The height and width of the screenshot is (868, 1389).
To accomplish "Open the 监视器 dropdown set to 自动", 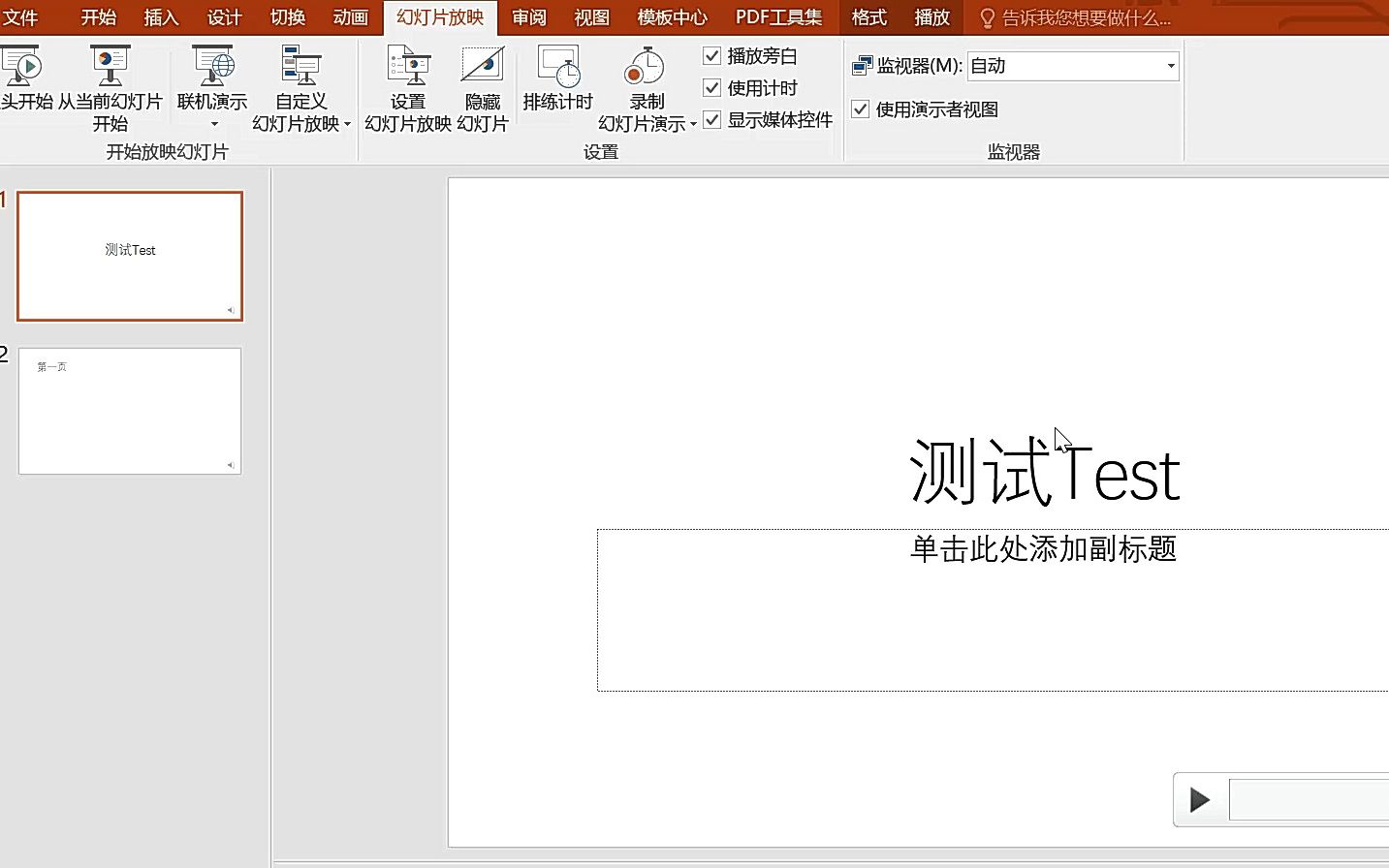I will (1073, 66).
